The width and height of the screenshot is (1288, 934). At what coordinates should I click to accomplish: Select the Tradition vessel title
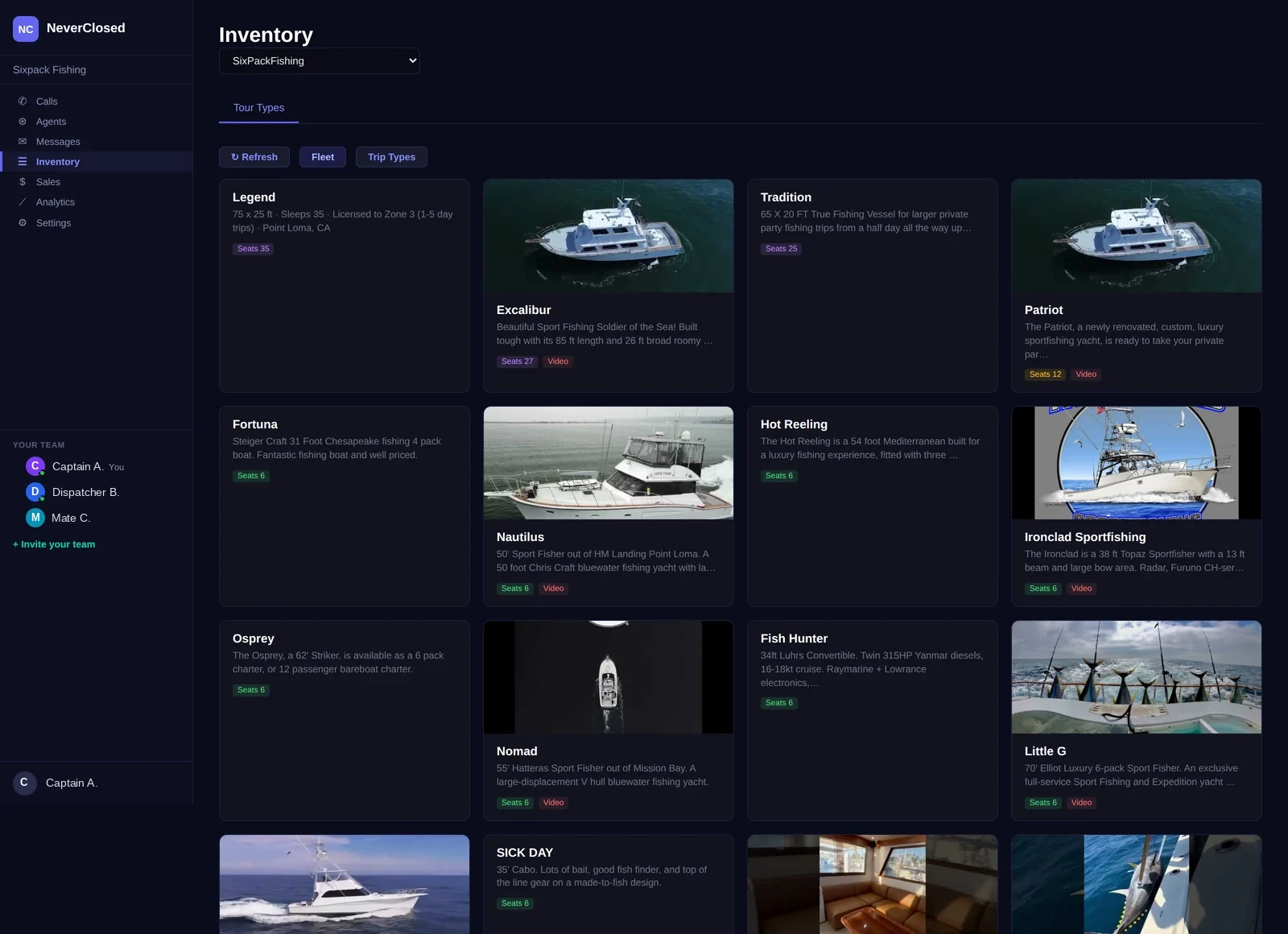coord(786,197)
